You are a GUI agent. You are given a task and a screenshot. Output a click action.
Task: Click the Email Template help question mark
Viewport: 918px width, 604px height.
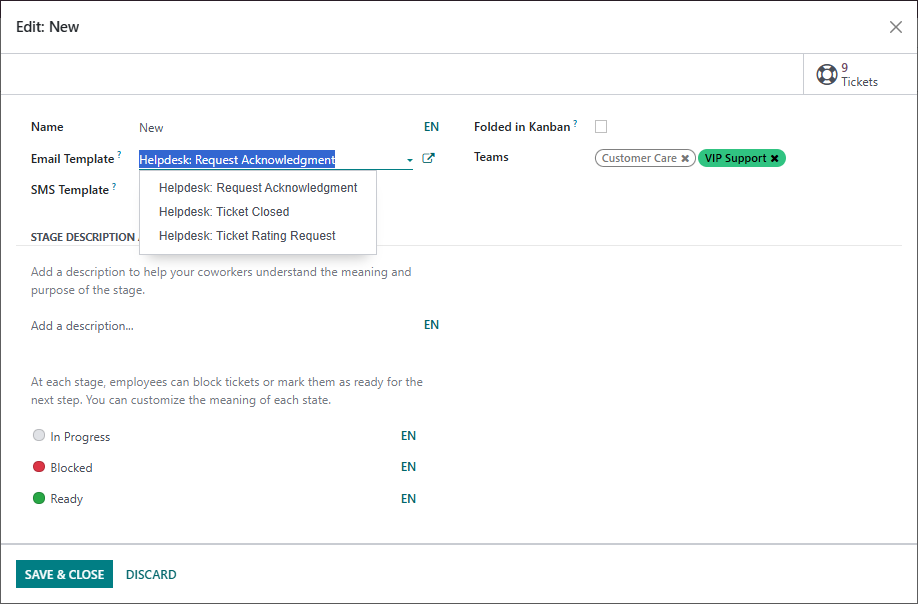(119, 155)
